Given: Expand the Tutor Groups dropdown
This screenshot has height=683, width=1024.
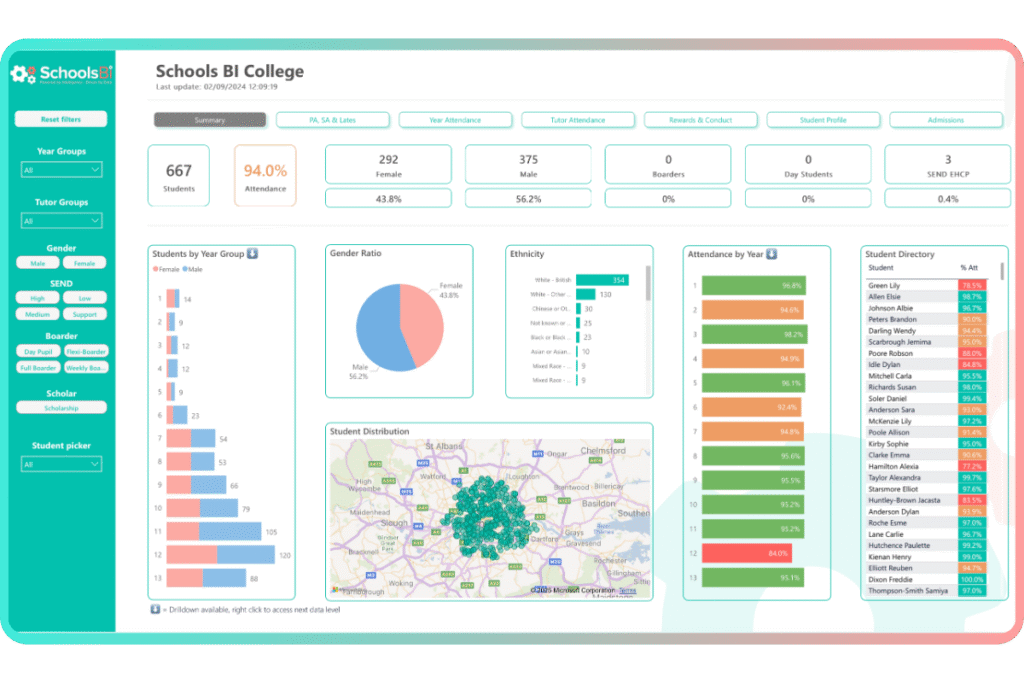Looking at the screenshot, I should (x=61, y=221).
